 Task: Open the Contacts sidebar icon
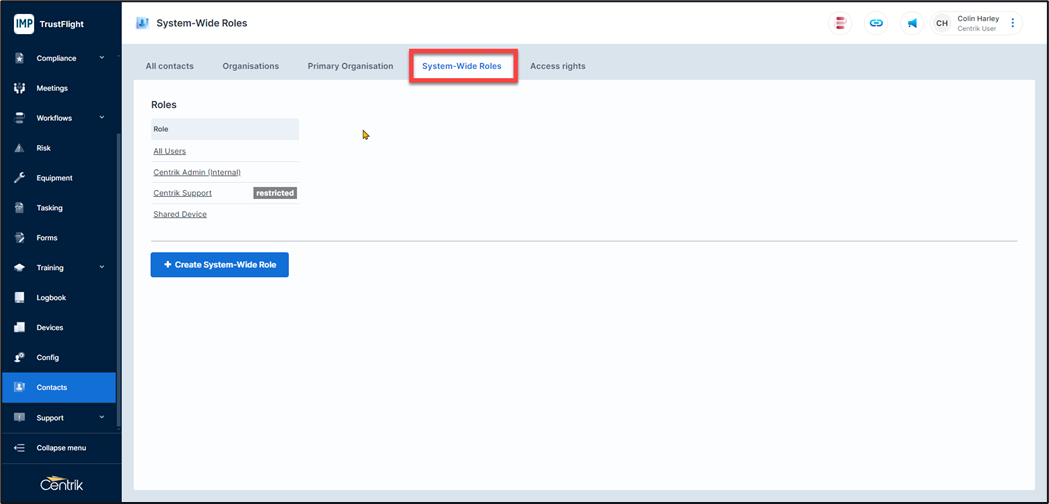(x=19, y=388)
